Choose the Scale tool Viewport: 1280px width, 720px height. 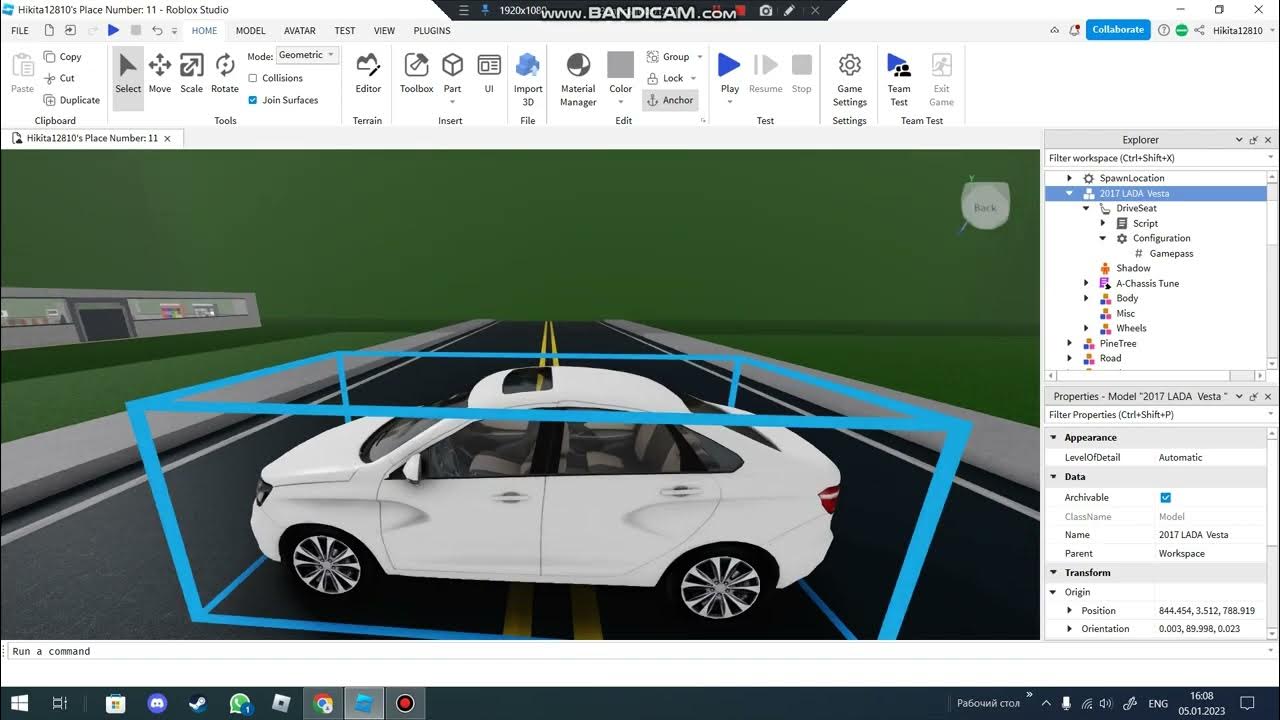[x=191, y=73]
